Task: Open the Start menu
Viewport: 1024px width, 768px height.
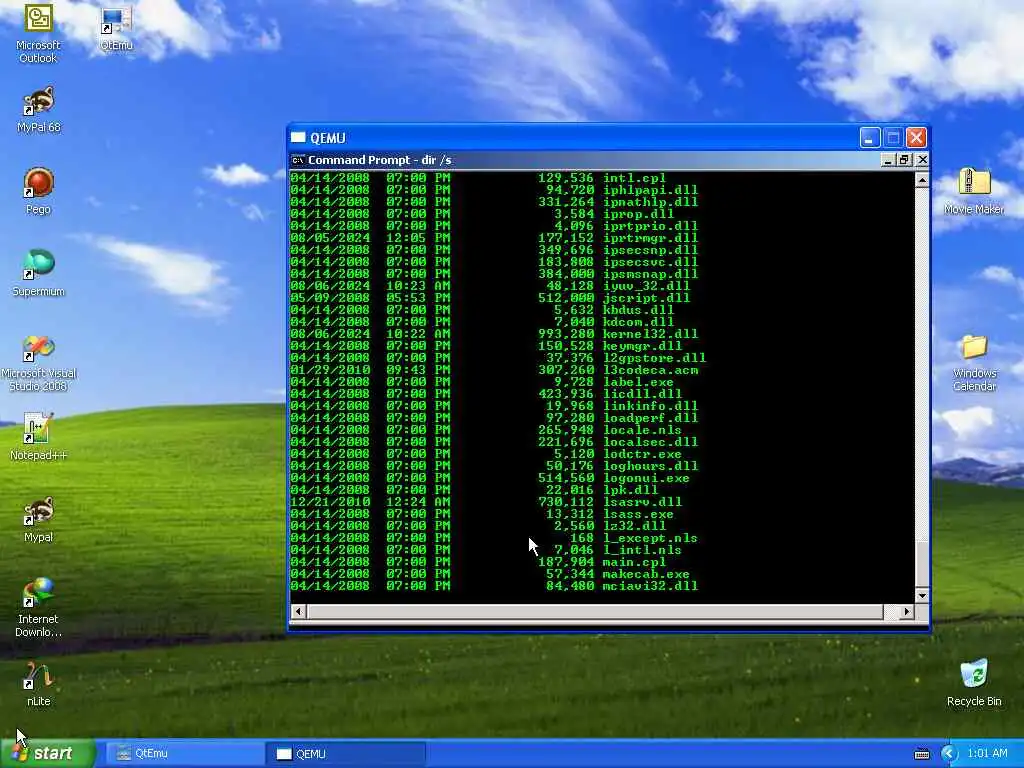Action: [47, 754]
